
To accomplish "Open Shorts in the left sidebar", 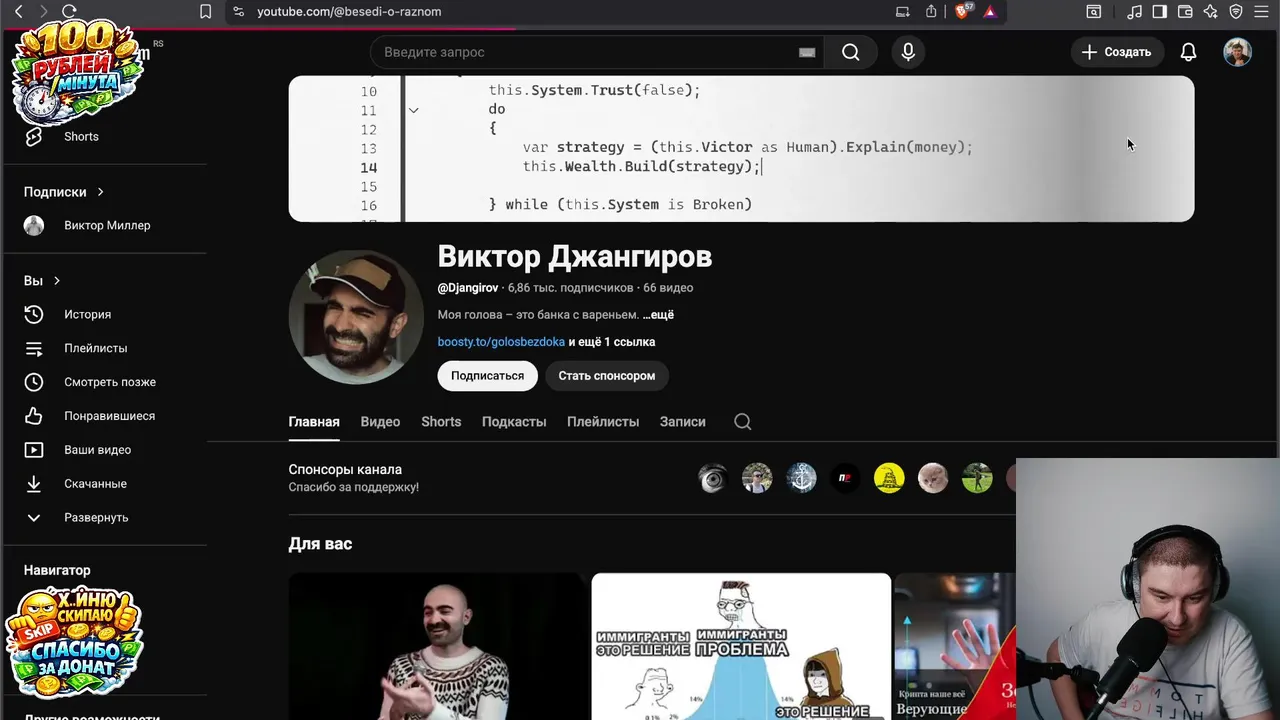I will [81, 137].
